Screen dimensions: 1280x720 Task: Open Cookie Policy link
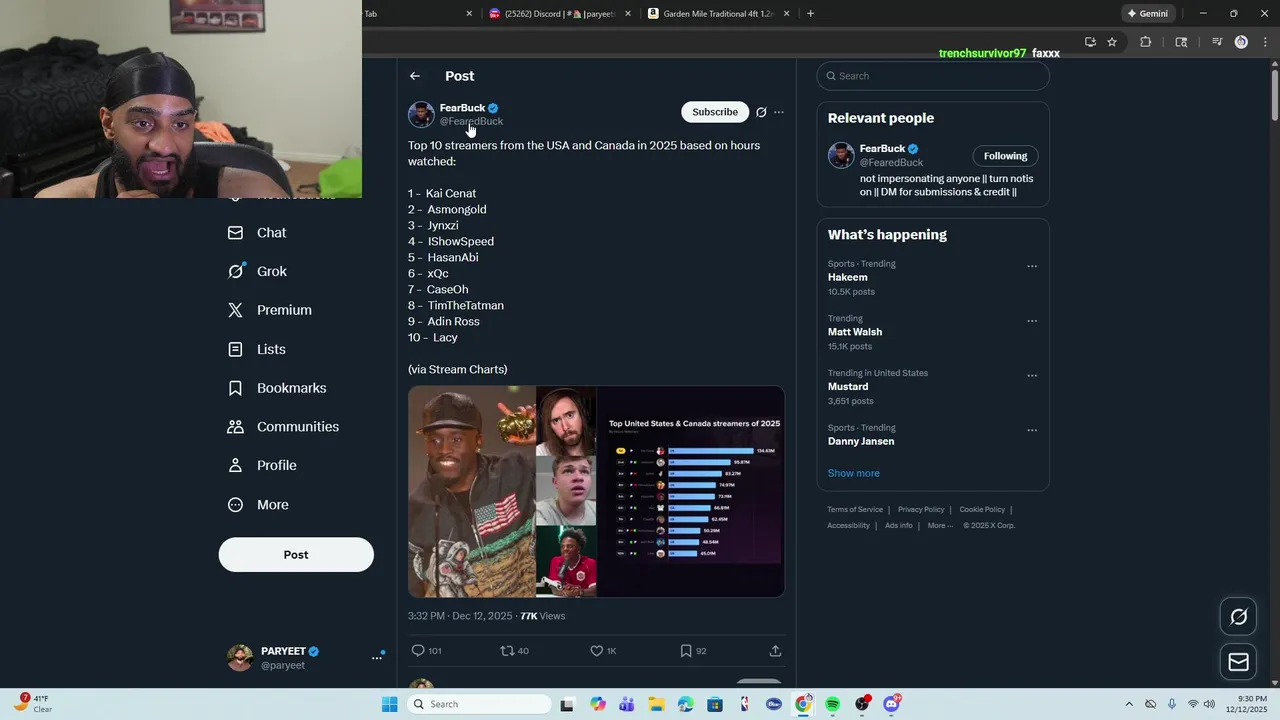click(x=982, y=510)
